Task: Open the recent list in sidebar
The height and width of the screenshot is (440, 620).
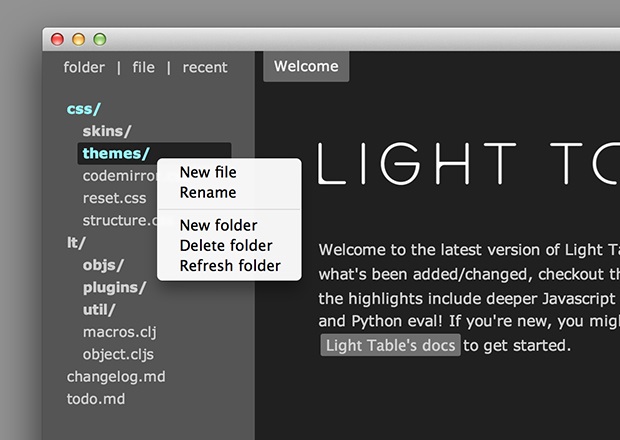Action: tap(205, 67)
